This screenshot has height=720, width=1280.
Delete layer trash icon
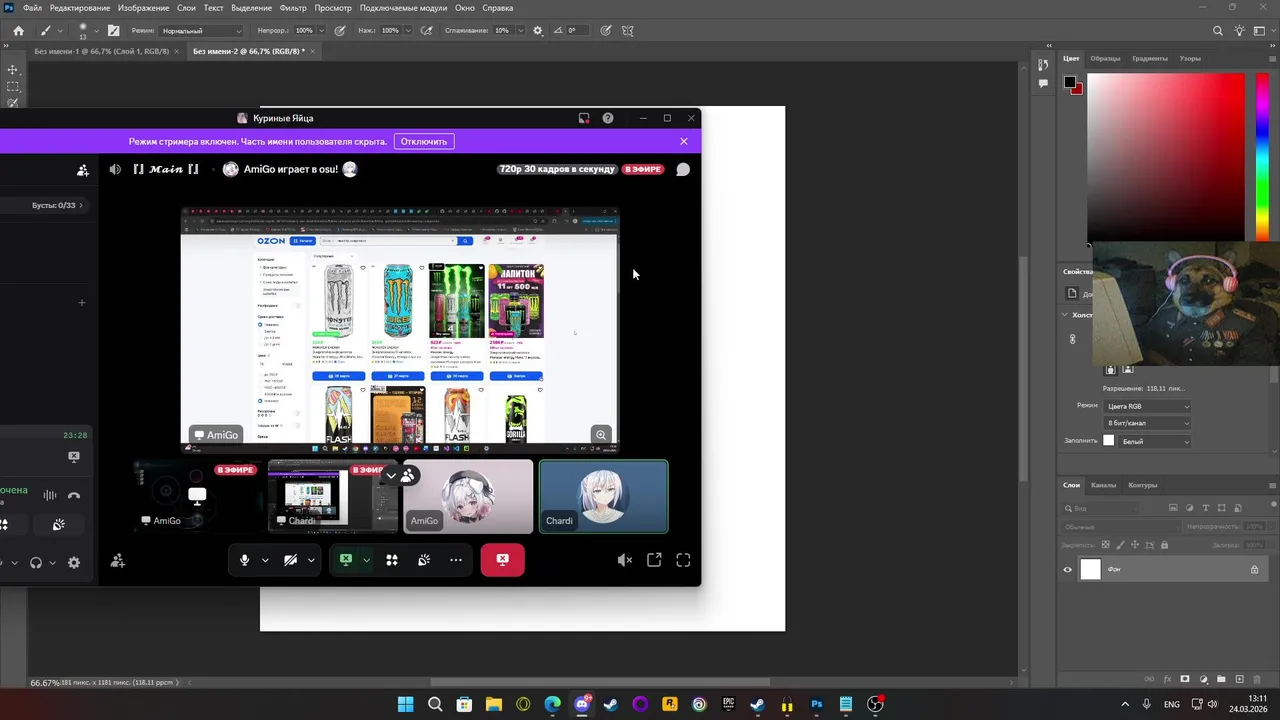(1258, 679)
